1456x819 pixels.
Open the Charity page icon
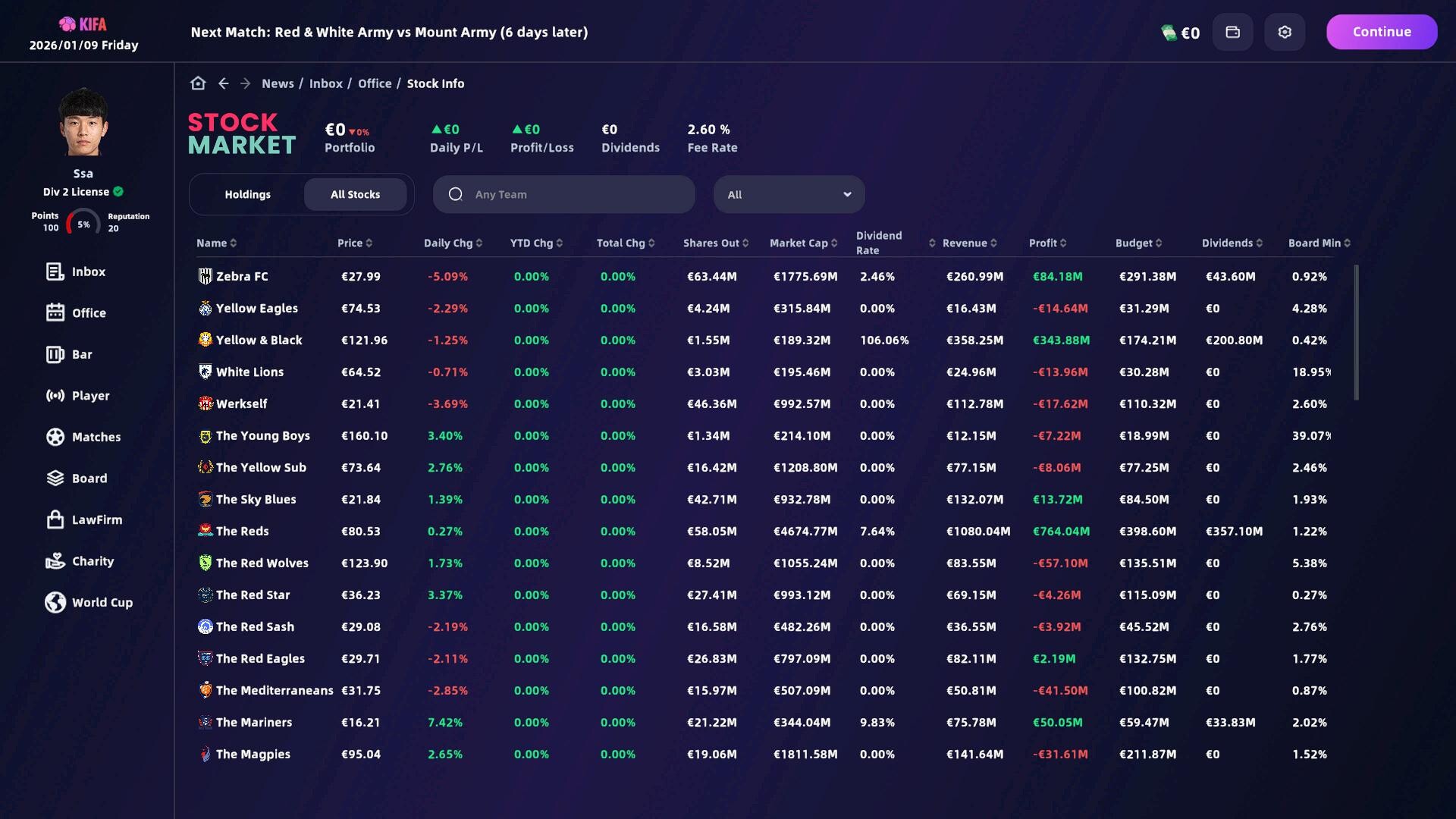(x=55, y=561)
